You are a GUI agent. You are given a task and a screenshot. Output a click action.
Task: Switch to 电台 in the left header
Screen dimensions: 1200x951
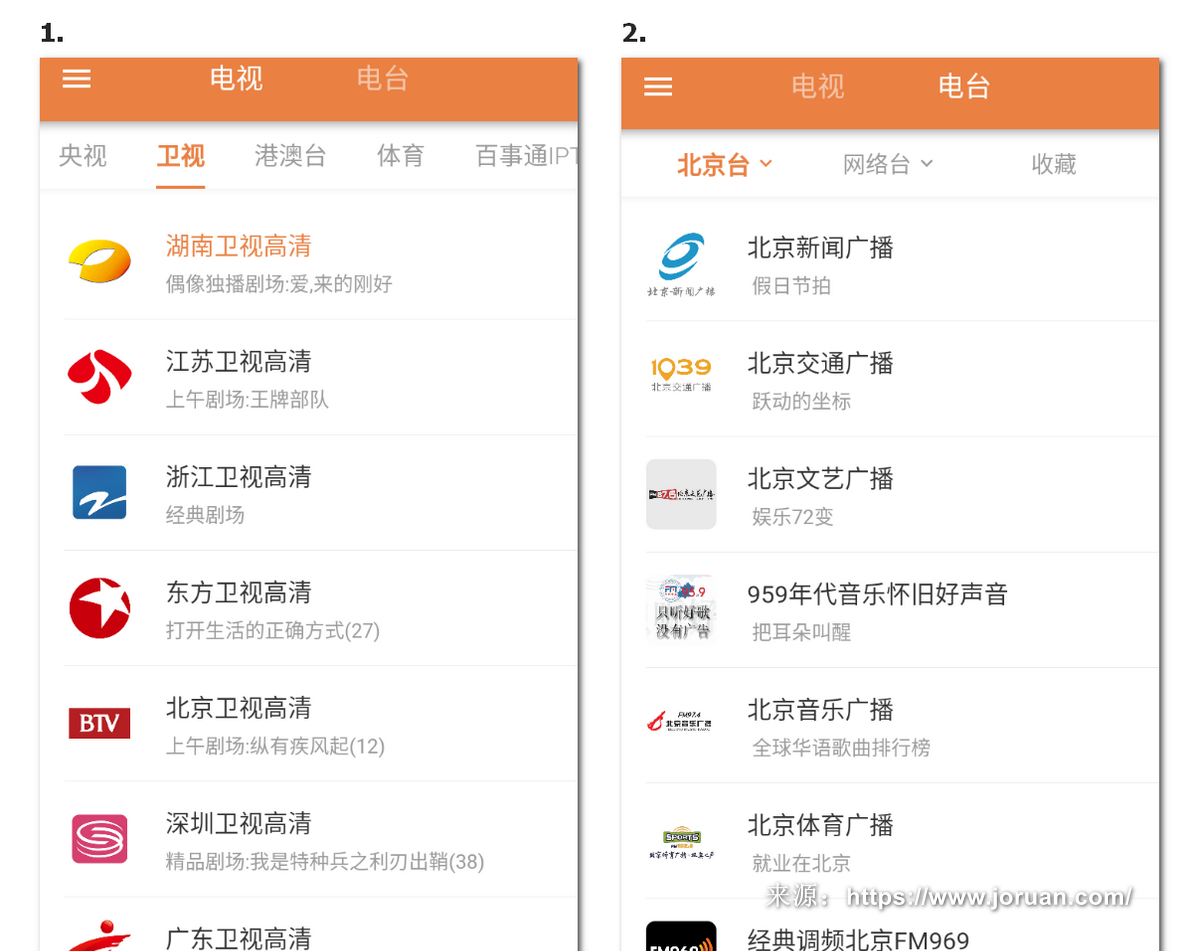(382, 79)
